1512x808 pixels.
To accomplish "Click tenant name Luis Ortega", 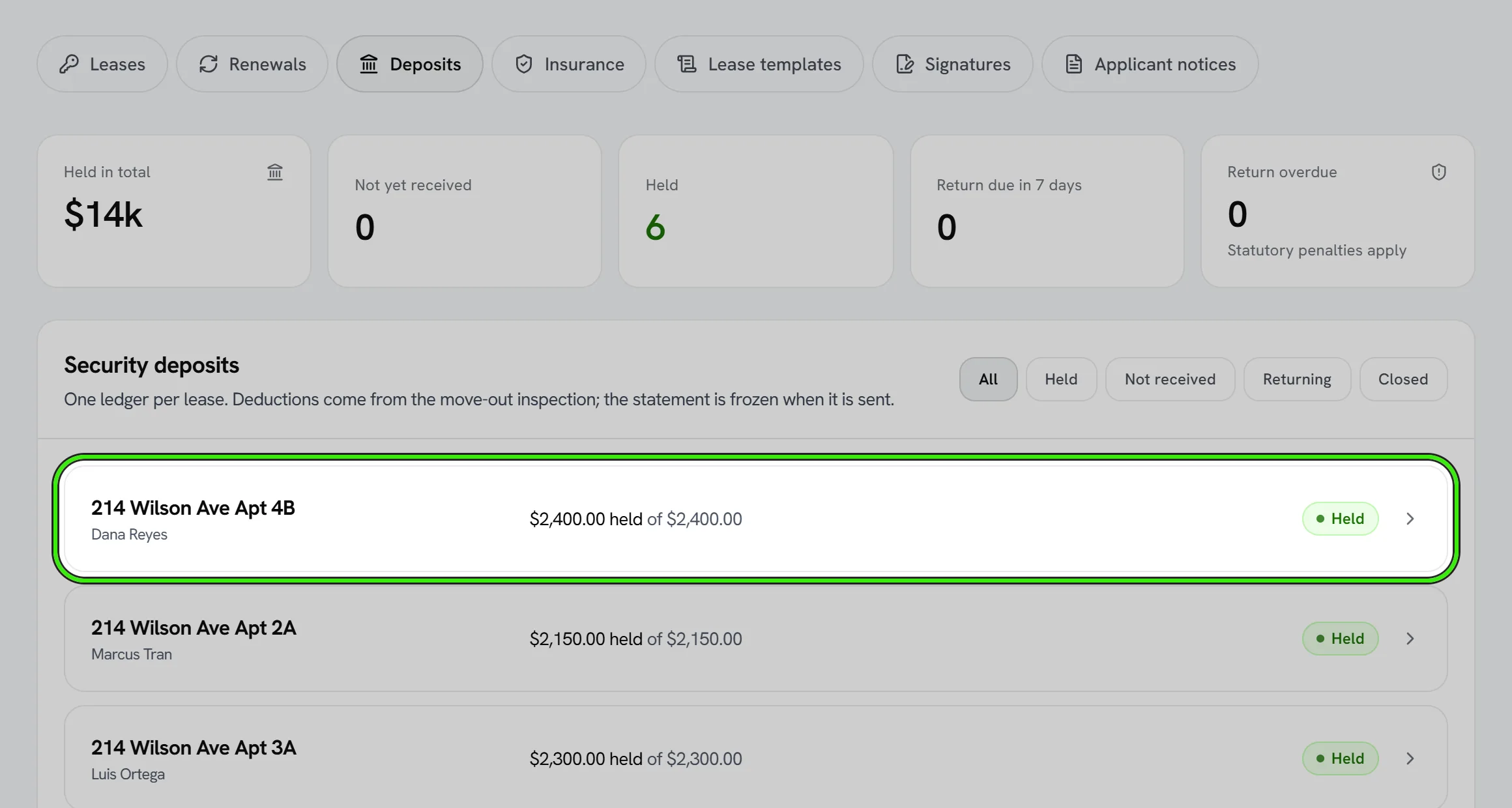I will click(128, 774).
